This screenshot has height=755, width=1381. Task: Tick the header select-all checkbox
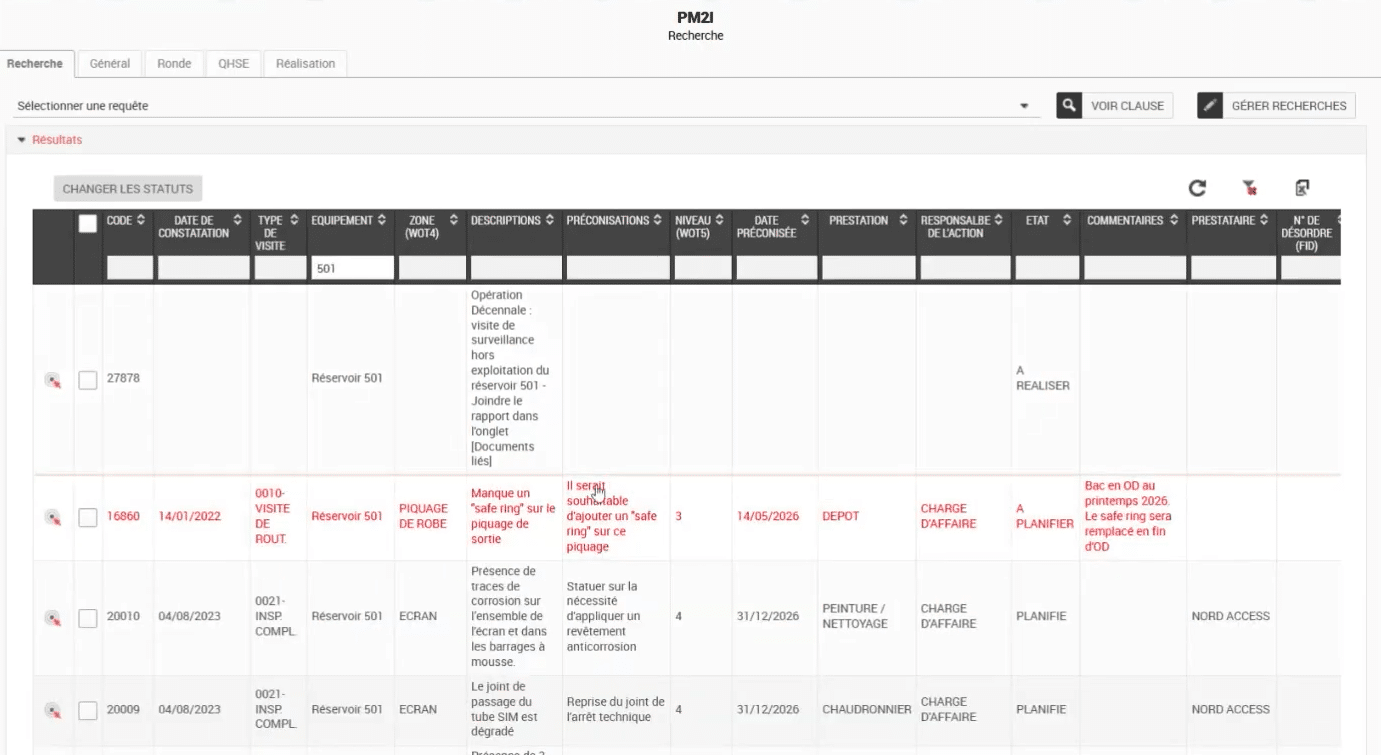tap(88, 224)
